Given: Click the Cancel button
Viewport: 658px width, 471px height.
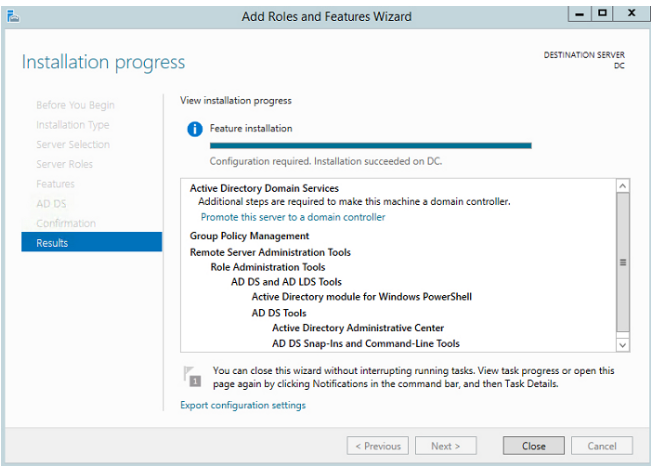Looking at the screenshot, I should tap(602, 446).
